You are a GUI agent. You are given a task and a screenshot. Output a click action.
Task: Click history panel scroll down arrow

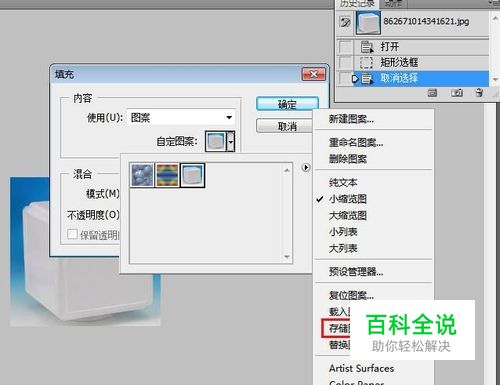pyautogui.click(x=495, y=79)
